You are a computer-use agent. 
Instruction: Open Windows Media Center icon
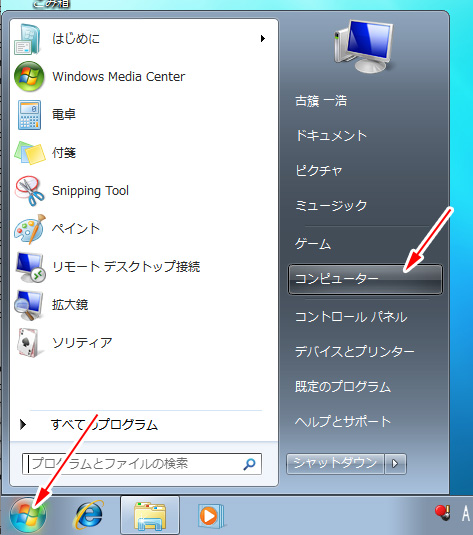(x=29, y=76)
